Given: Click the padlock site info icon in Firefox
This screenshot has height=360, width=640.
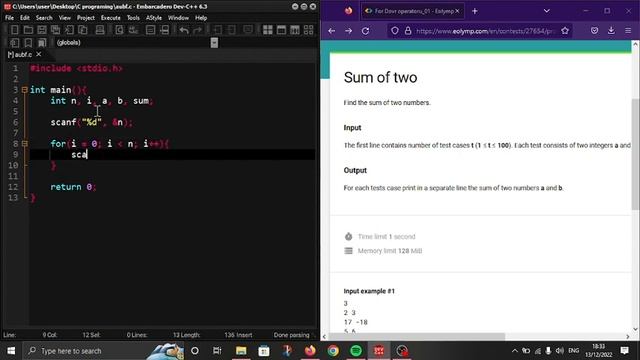Looking at the screenshot, I should (408, 31).
